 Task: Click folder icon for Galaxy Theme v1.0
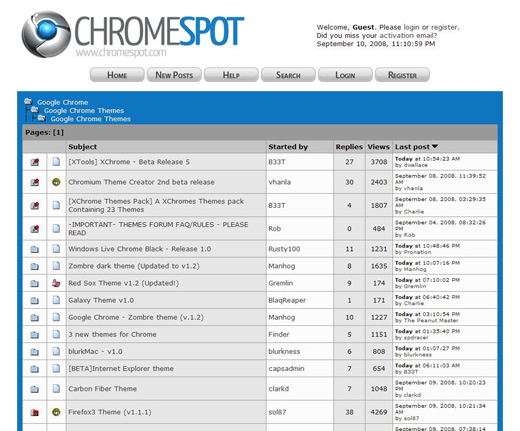pyautogui.click(x=34, y=301)
